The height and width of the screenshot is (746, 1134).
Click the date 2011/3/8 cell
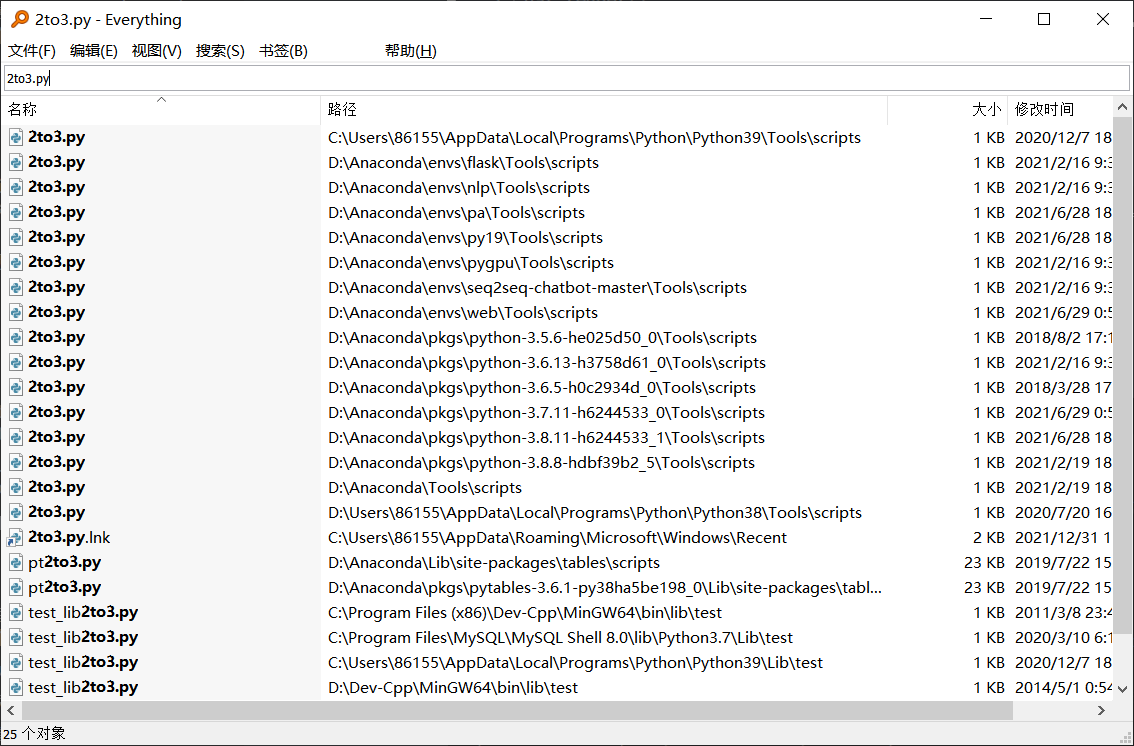(x=1062, y=613)
